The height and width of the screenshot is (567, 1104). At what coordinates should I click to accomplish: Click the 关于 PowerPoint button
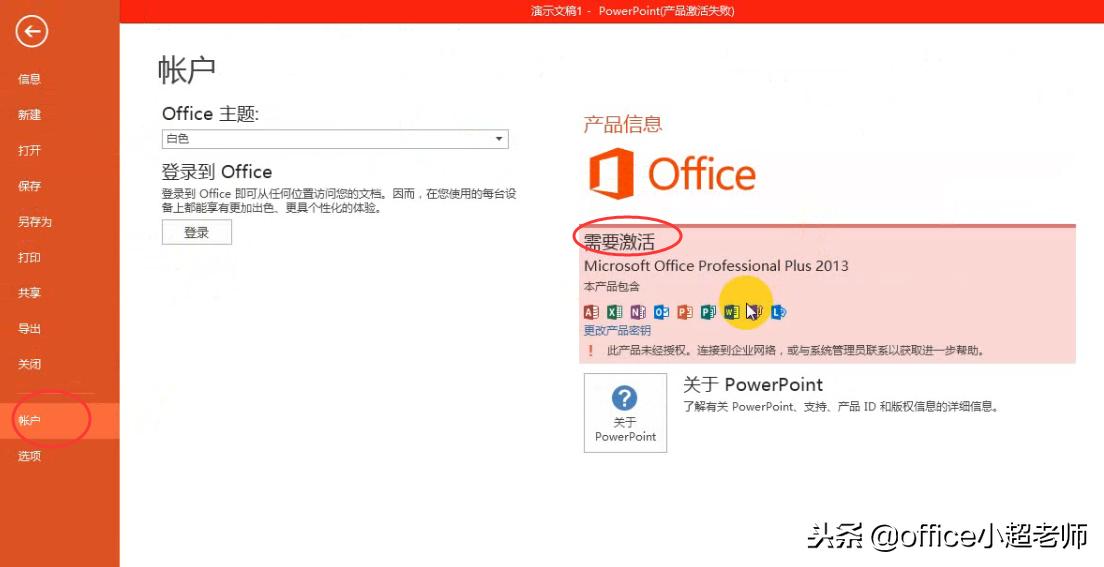625,413
